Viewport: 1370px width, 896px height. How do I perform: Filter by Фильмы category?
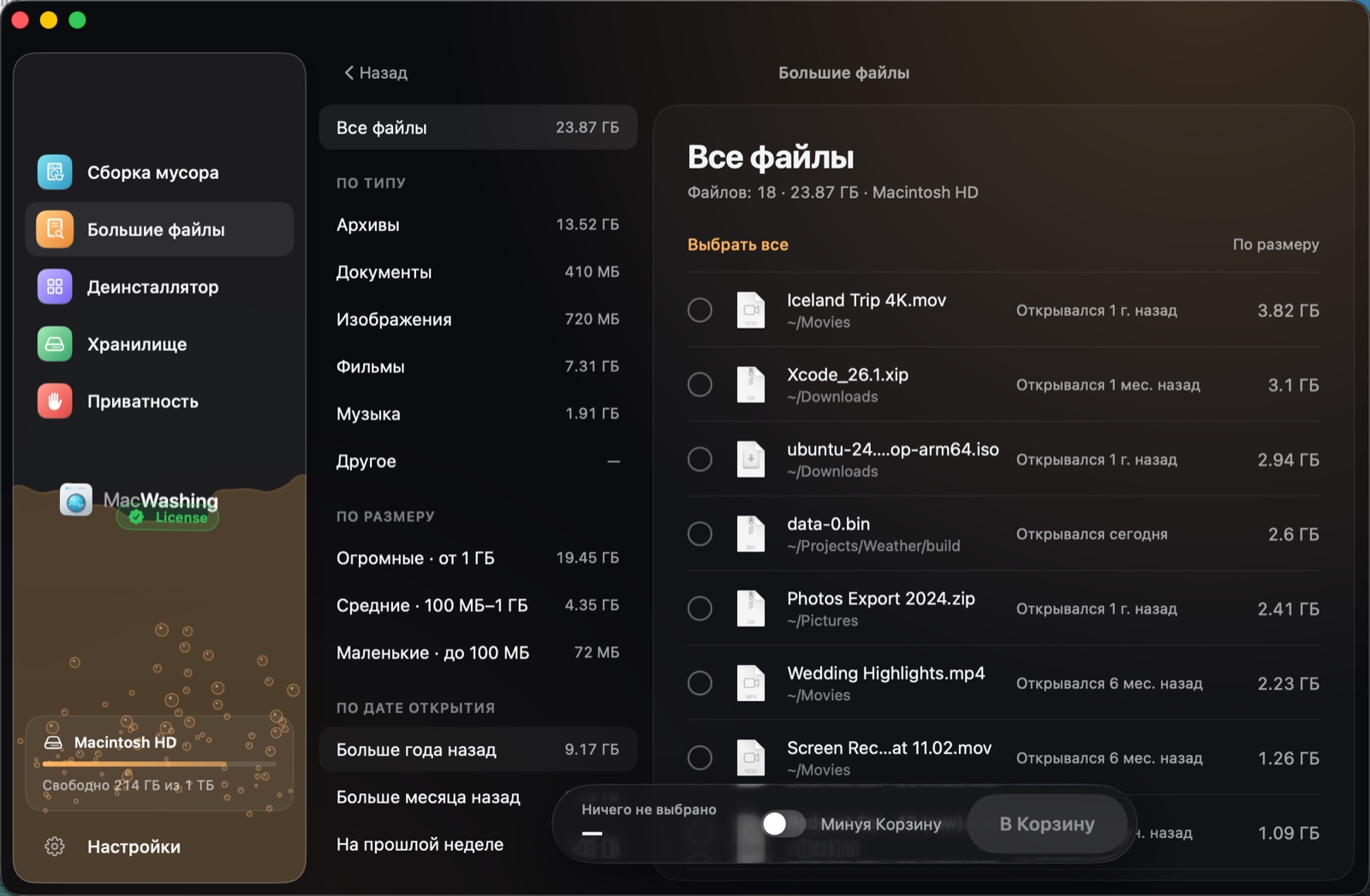[x=478, y=366]
